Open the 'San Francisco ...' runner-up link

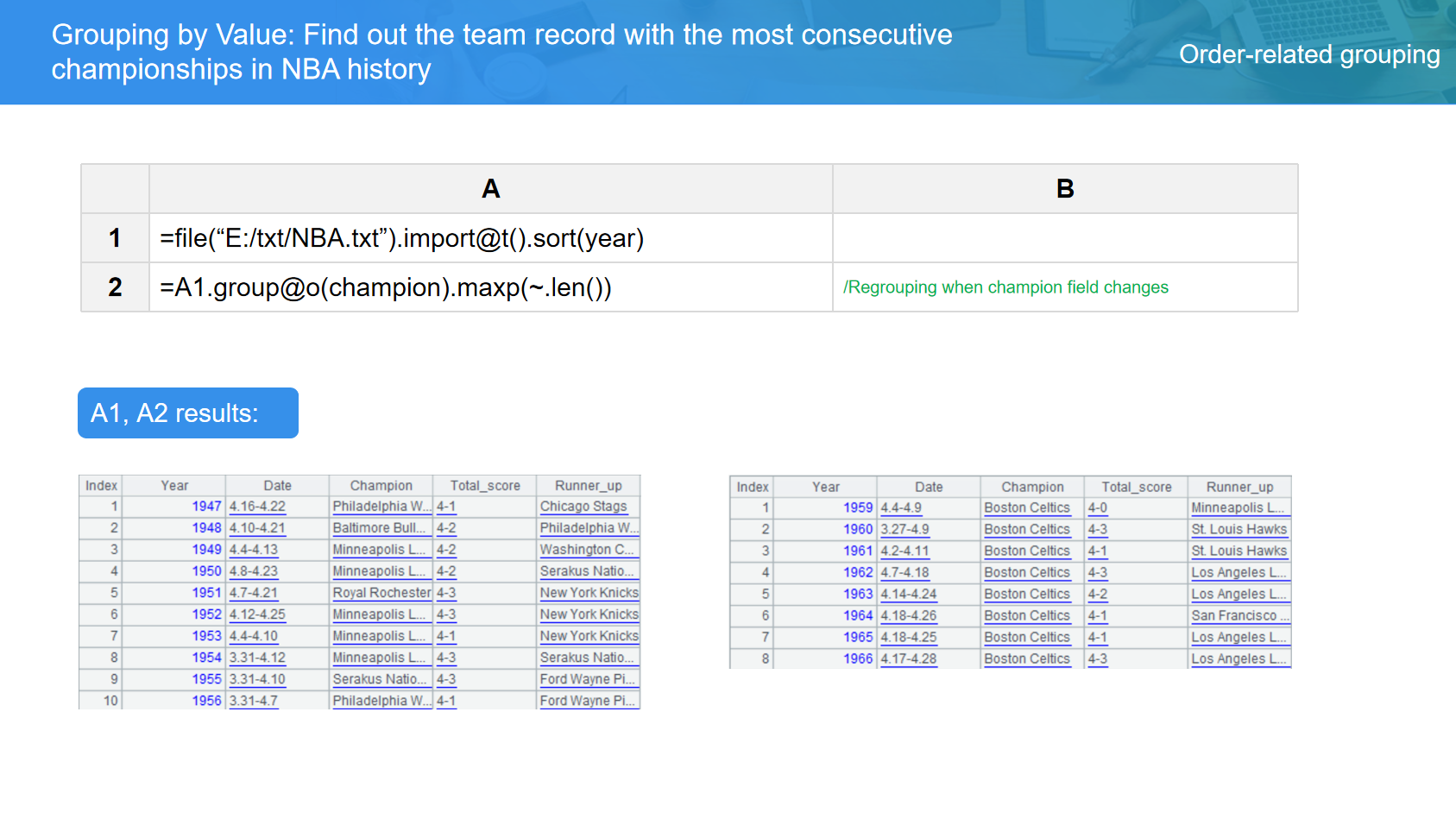1239,615
